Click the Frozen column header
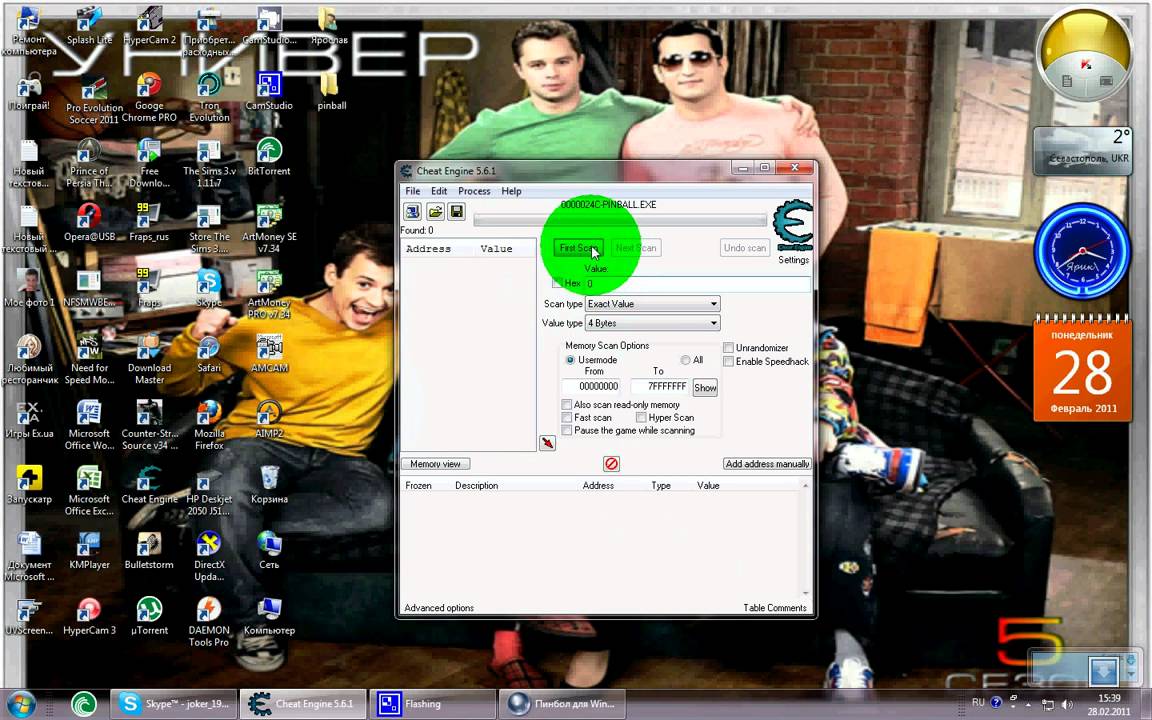The image size is (1152, 720). (418, 486)
